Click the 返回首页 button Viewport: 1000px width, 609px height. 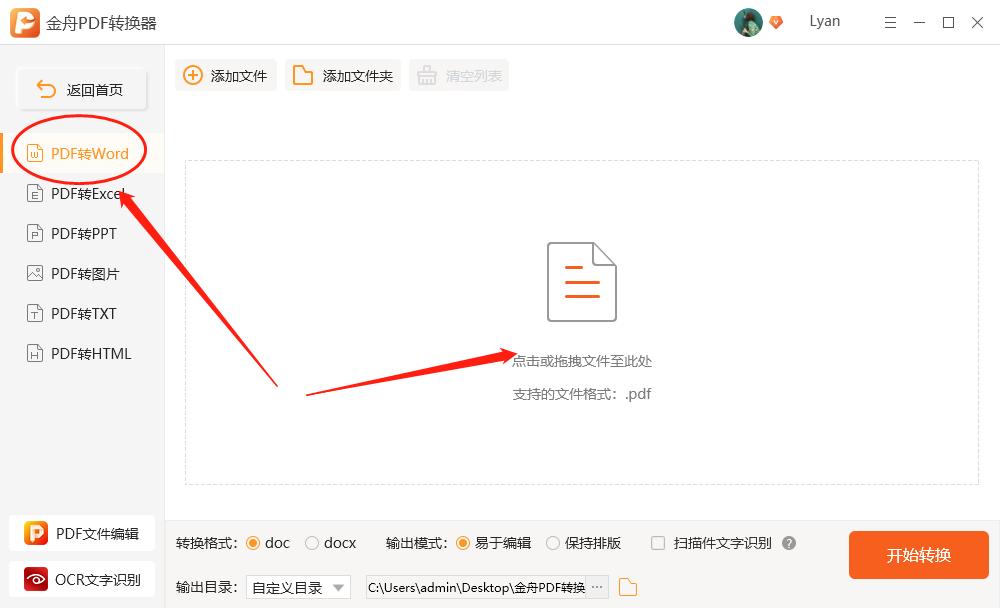[80, 88]
